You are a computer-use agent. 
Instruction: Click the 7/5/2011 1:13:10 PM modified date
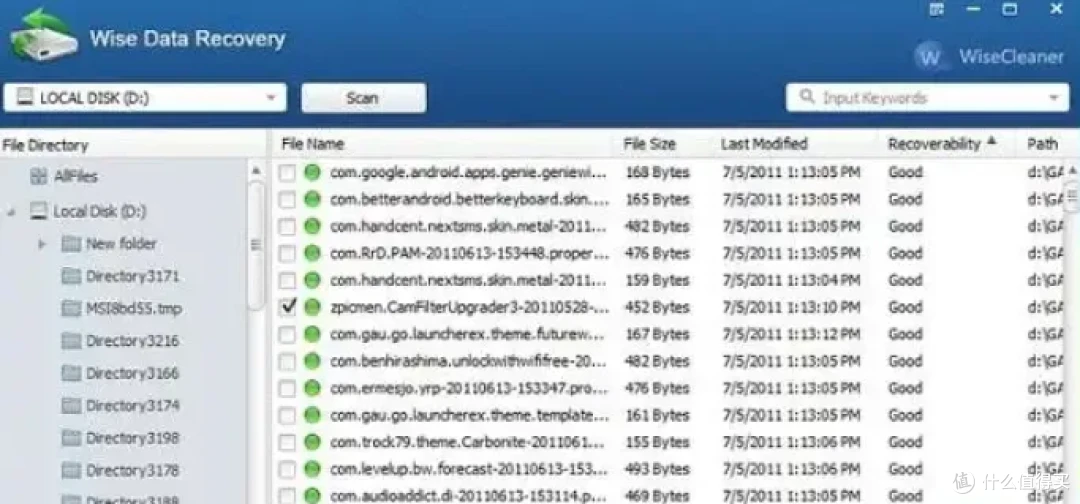point(791,307)
